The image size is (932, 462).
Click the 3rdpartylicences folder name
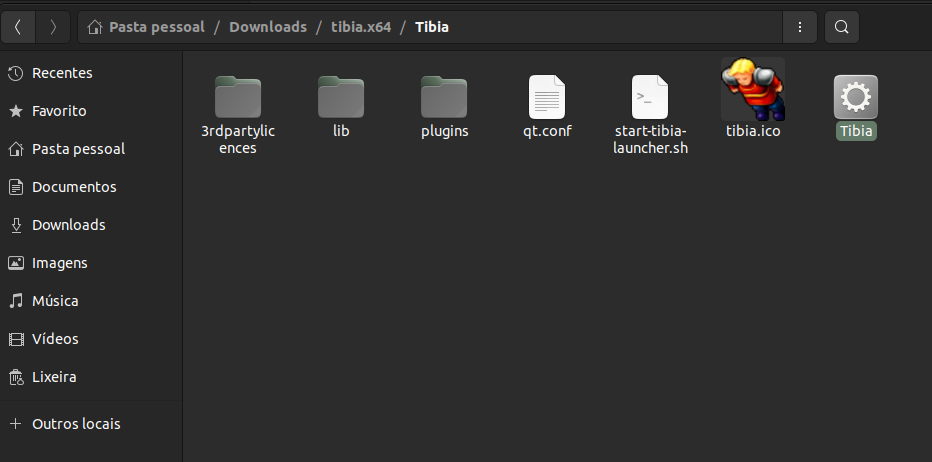[x=238, y=140]
